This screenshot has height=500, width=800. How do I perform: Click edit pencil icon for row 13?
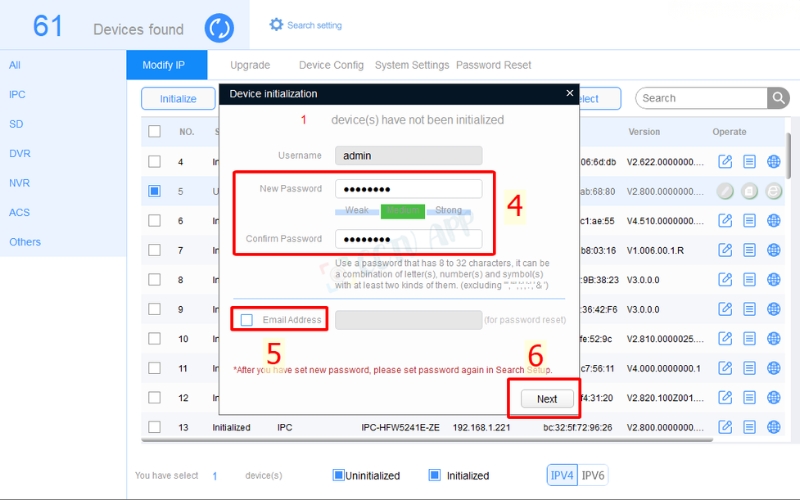click(725, 427)
